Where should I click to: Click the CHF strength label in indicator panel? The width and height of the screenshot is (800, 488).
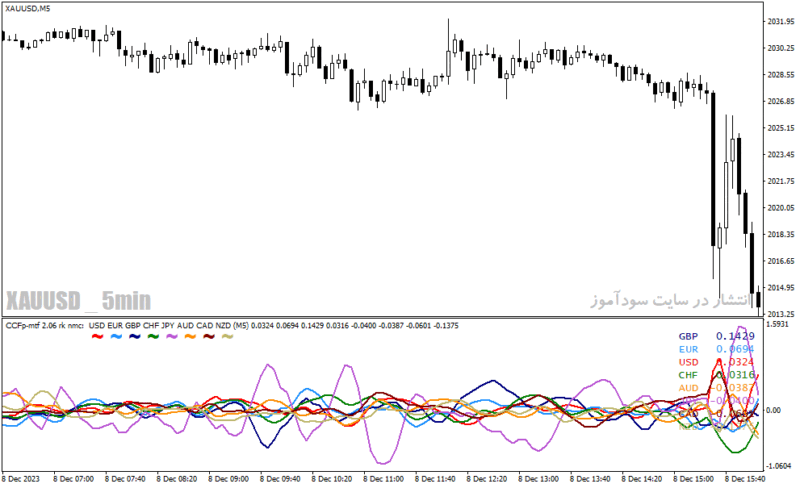pos(688,375)
